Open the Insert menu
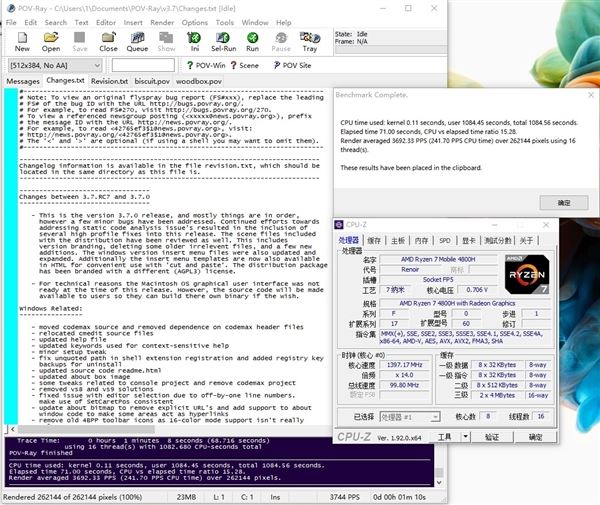600x505 pixels. click(x=133, y=23)
